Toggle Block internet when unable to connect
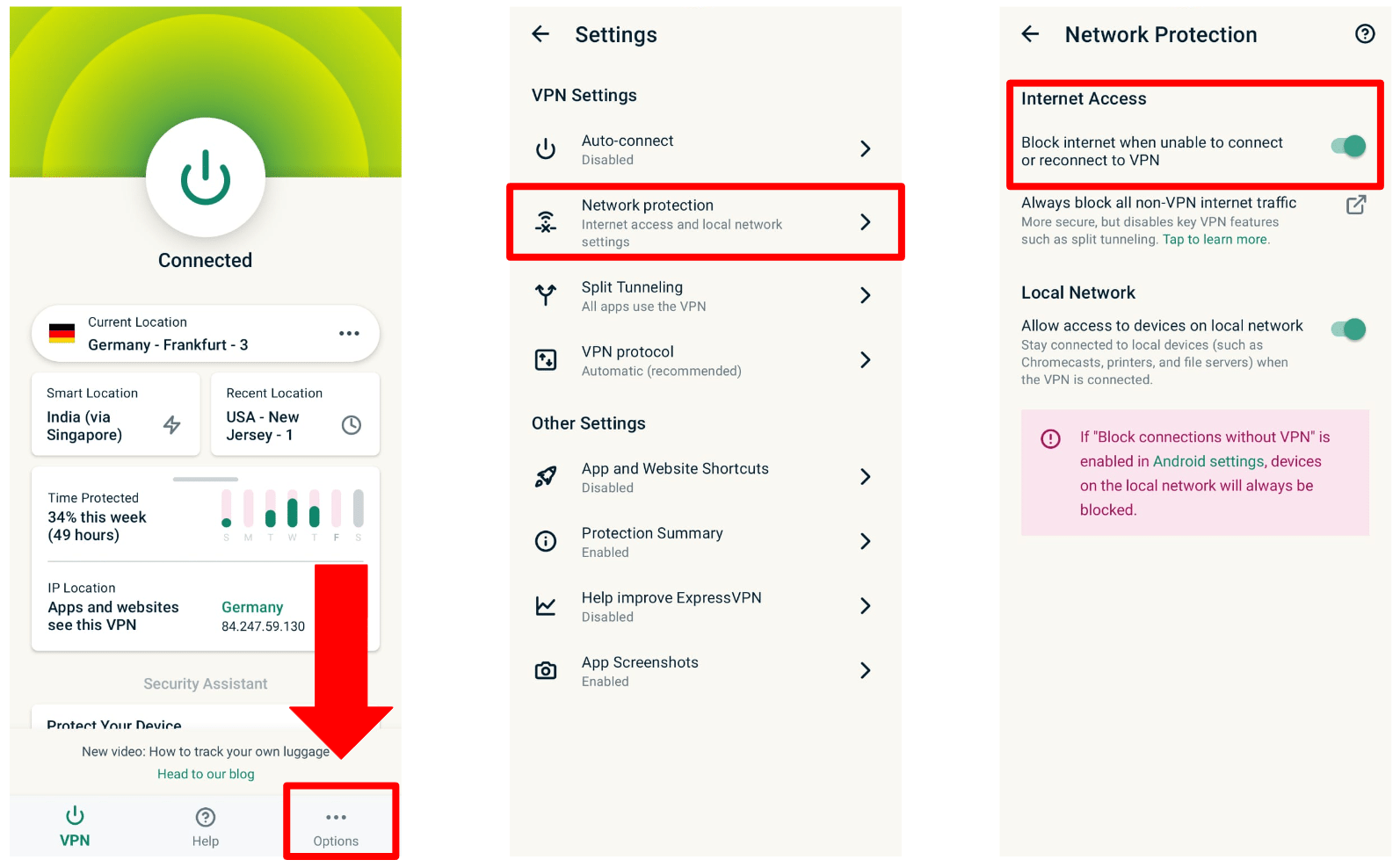 coord(1349,146)
